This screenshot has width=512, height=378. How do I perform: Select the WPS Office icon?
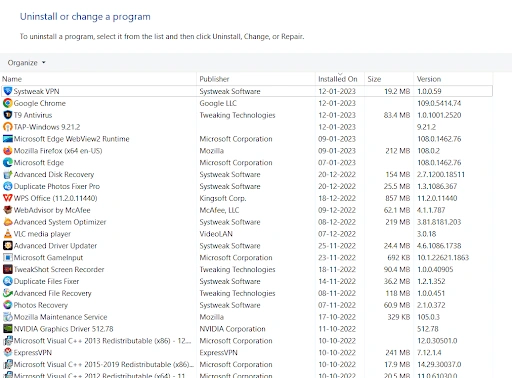coord(8,198)
